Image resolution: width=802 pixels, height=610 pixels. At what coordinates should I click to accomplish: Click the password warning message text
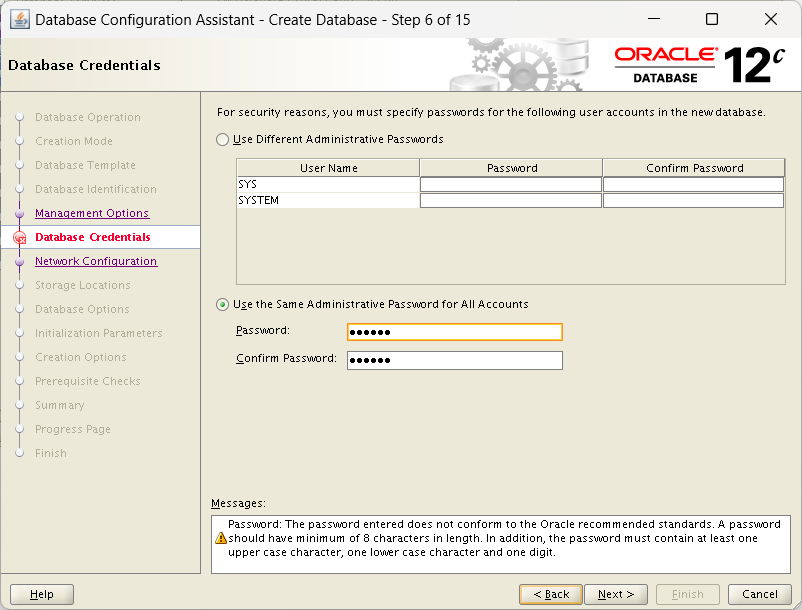[504, 538]
